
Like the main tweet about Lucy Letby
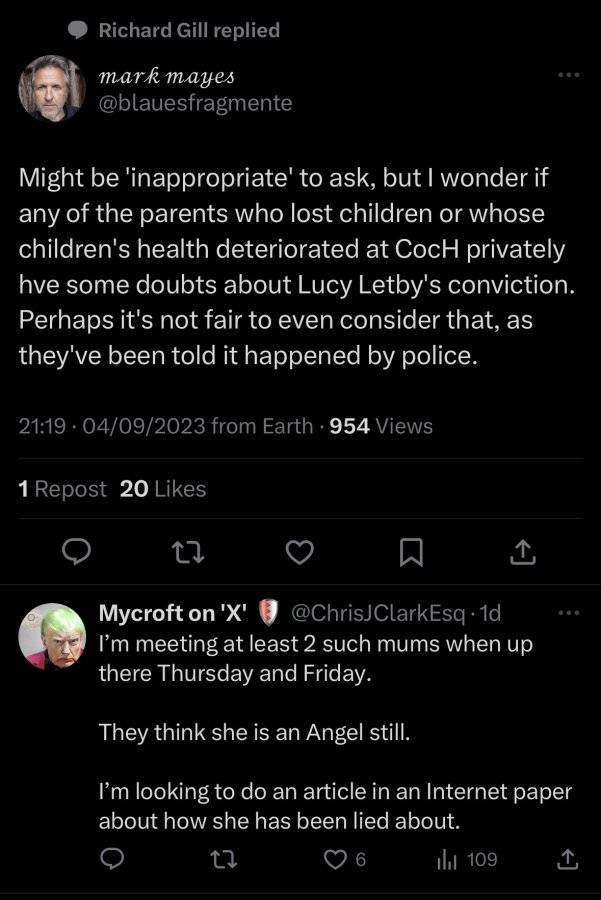pyautogui.click(x=300, y=552)
